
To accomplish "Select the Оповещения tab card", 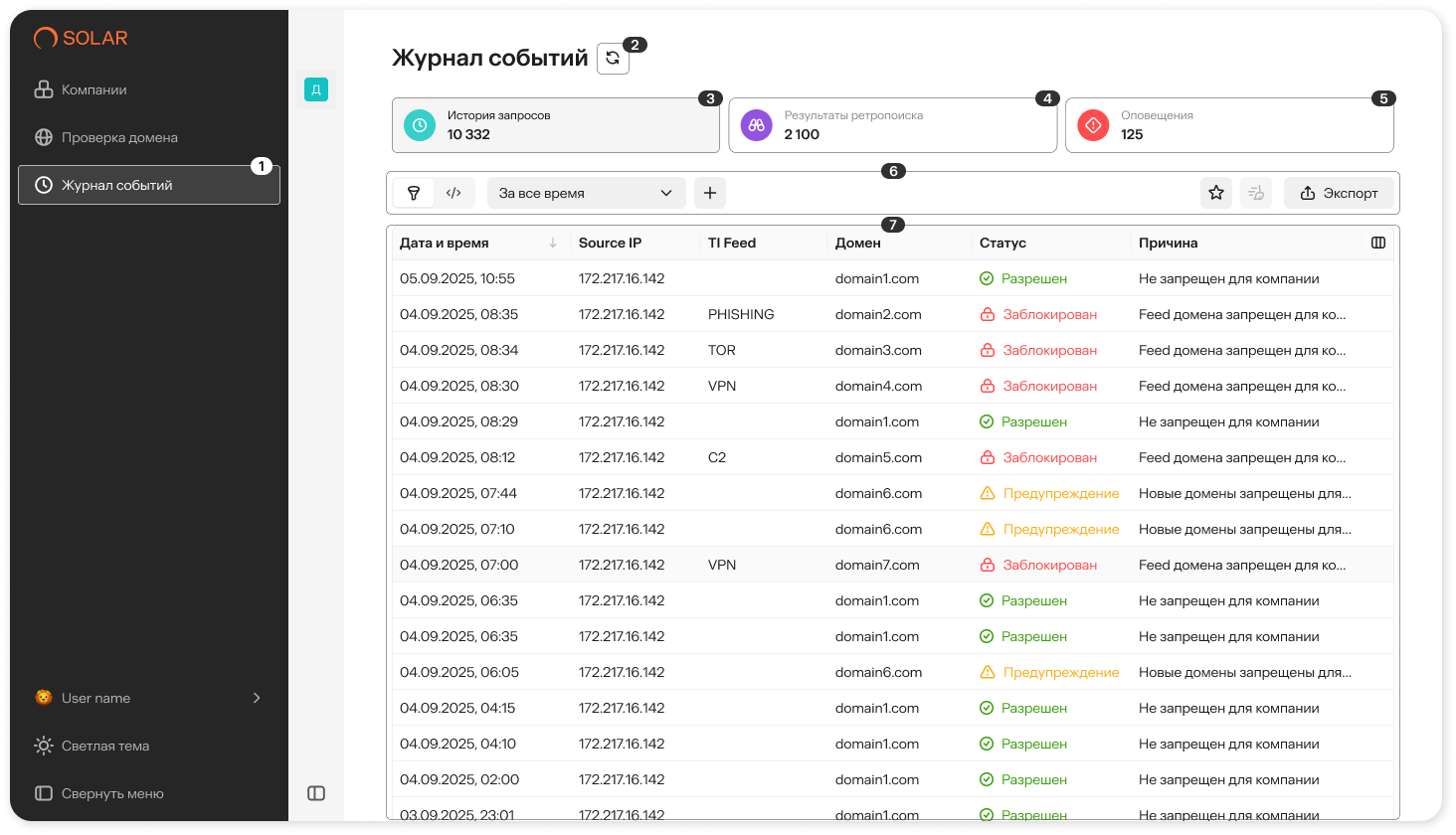I will point(1228,125).
